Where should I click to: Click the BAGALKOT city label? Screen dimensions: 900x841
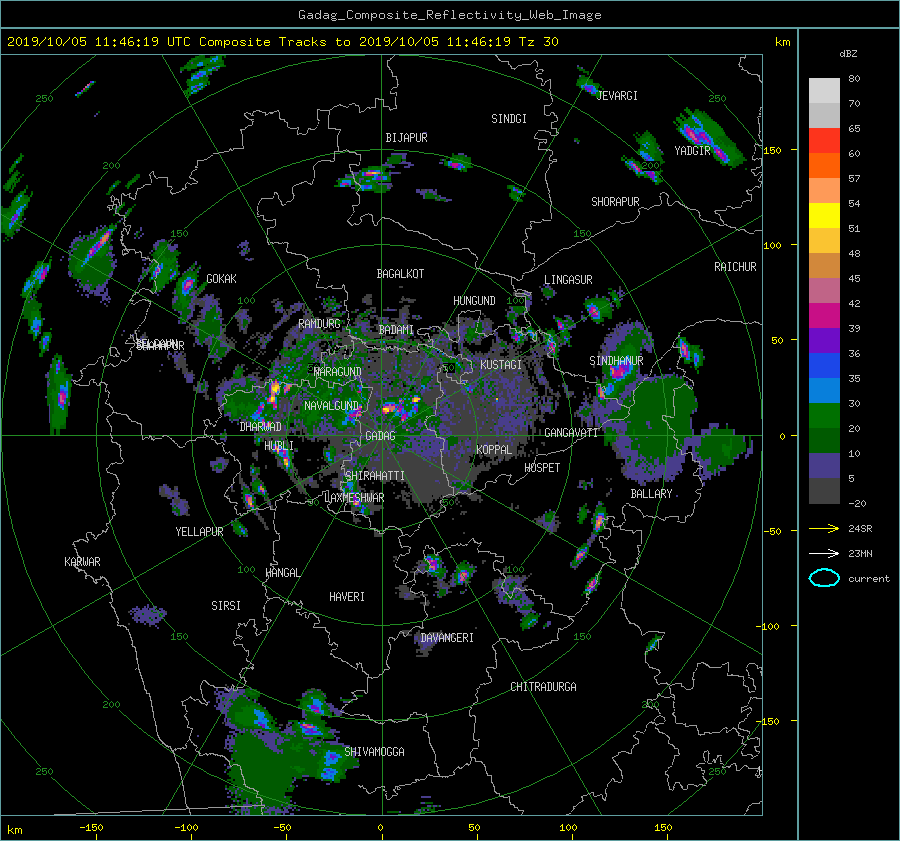pos(400,274)
